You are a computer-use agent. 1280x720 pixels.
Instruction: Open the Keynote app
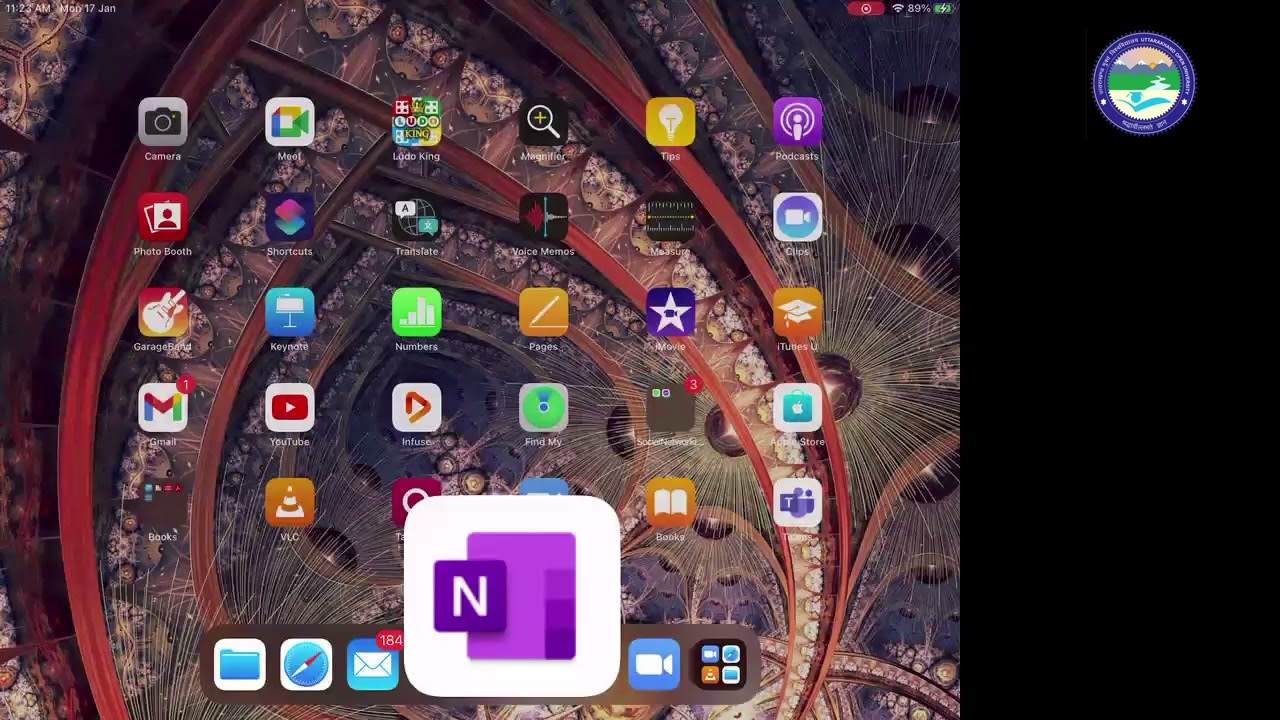pos(290,312)
